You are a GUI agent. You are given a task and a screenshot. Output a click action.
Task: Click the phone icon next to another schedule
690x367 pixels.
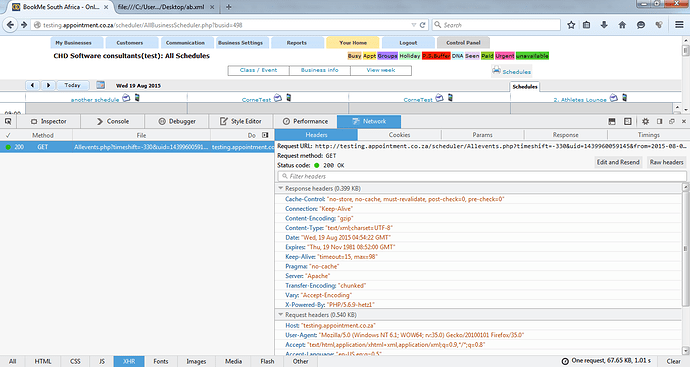coord(137,97)
